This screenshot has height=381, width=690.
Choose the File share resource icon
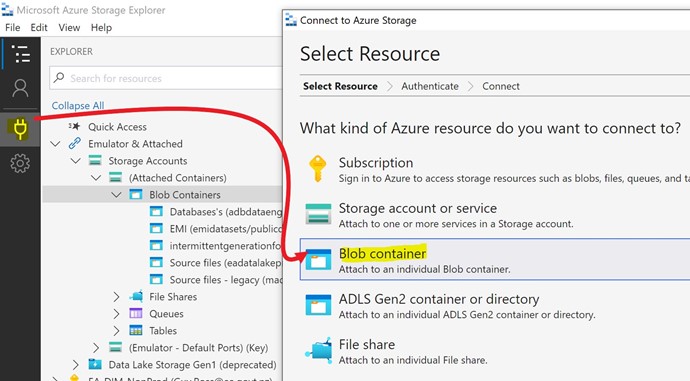(x=319, y=351)
